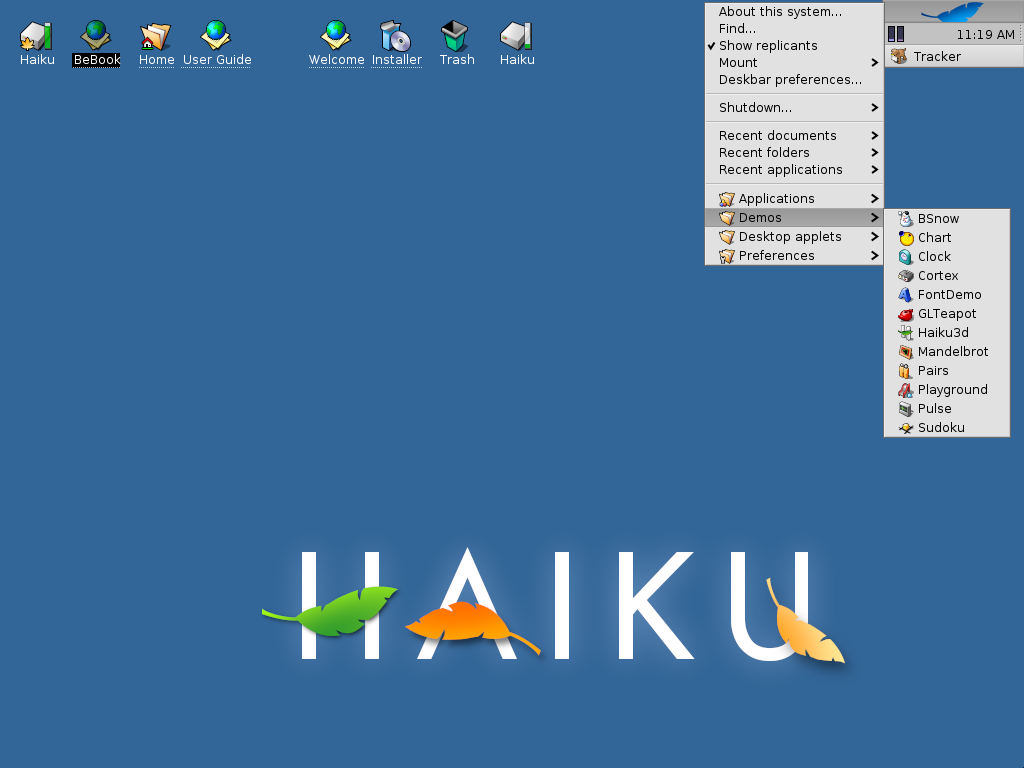The height and width of the screenshot is (768, 1024).
Task: Expand the Applications submenu arrow
Action: click(874, 199)
